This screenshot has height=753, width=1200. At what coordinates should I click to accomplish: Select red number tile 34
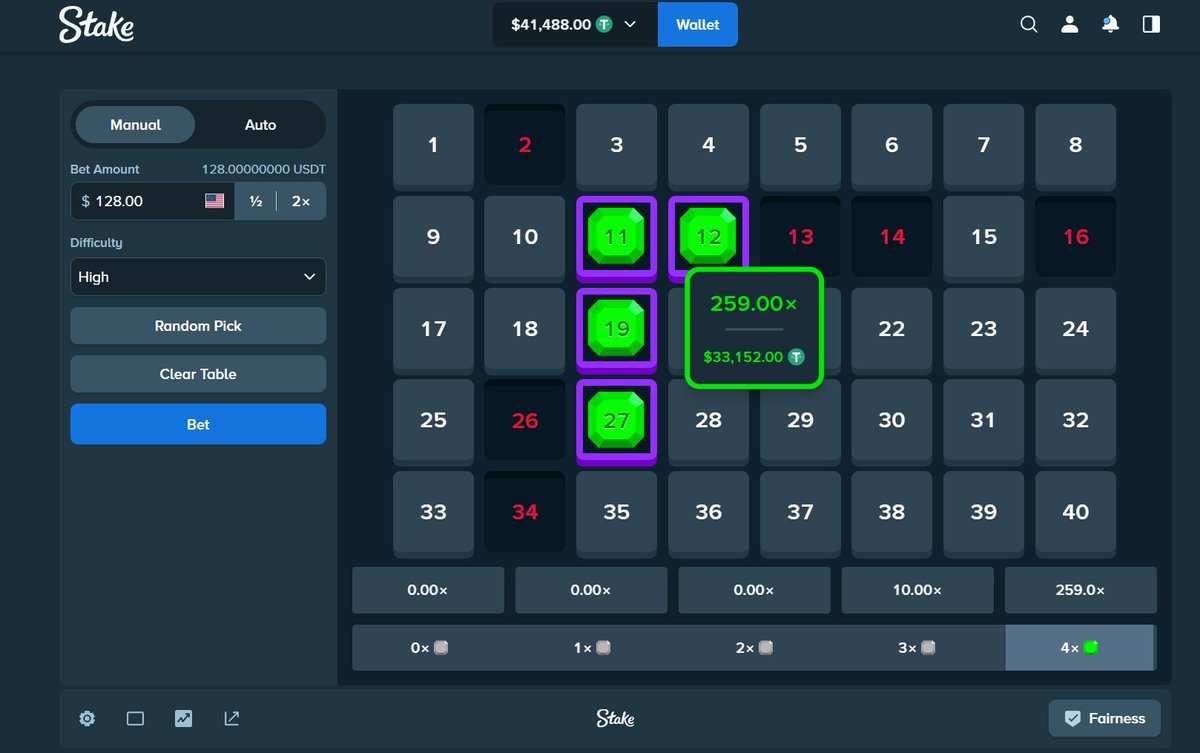point(525,512)
